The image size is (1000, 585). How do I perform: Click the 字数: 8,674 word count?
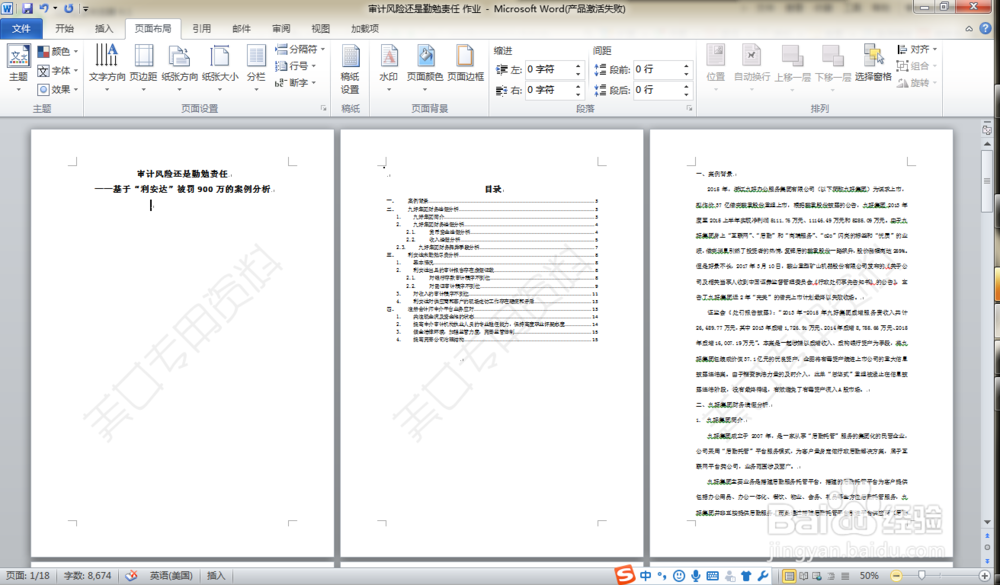point(87,575)
